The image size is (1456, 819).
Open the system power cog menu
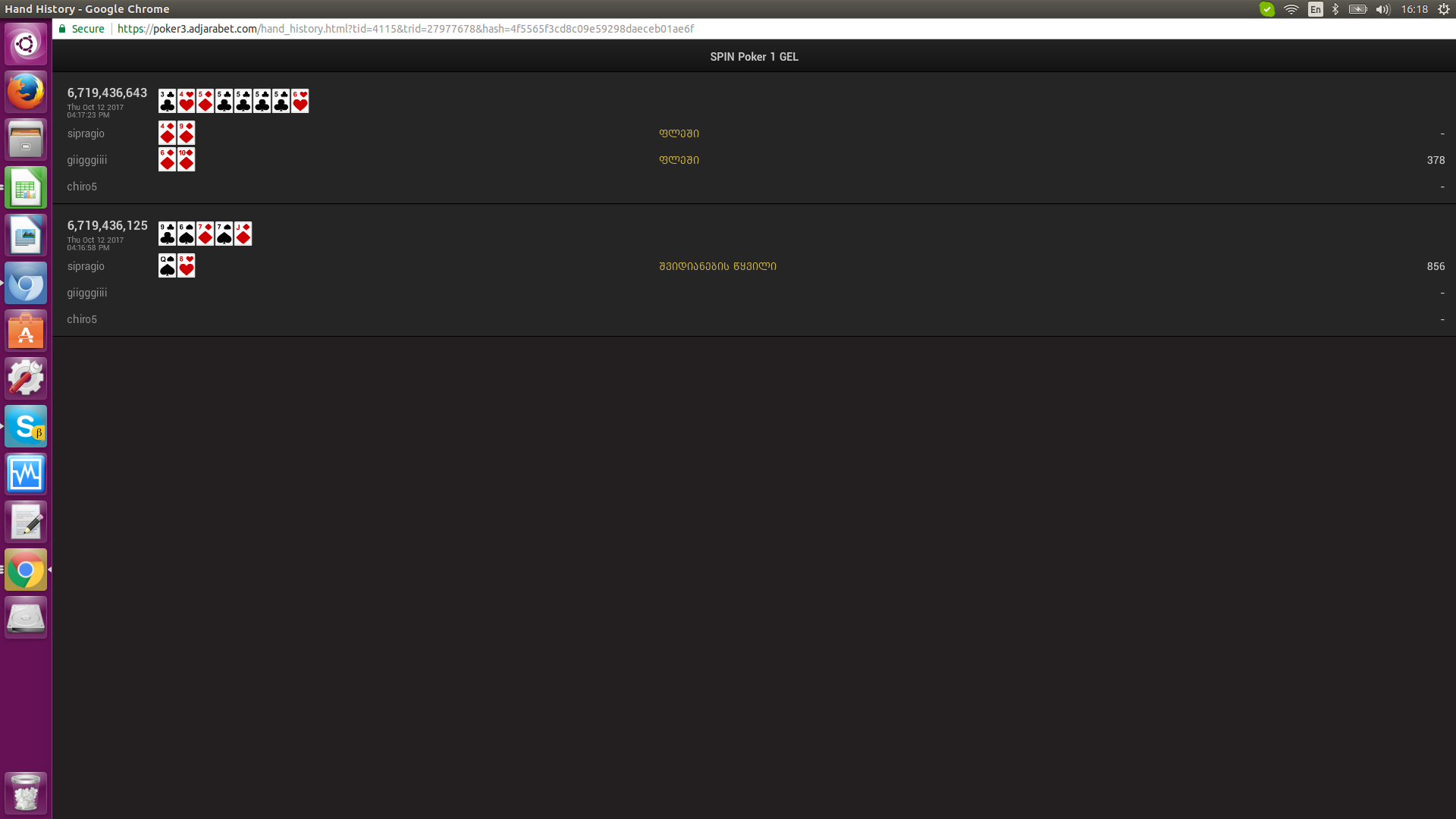[1444, 9]
